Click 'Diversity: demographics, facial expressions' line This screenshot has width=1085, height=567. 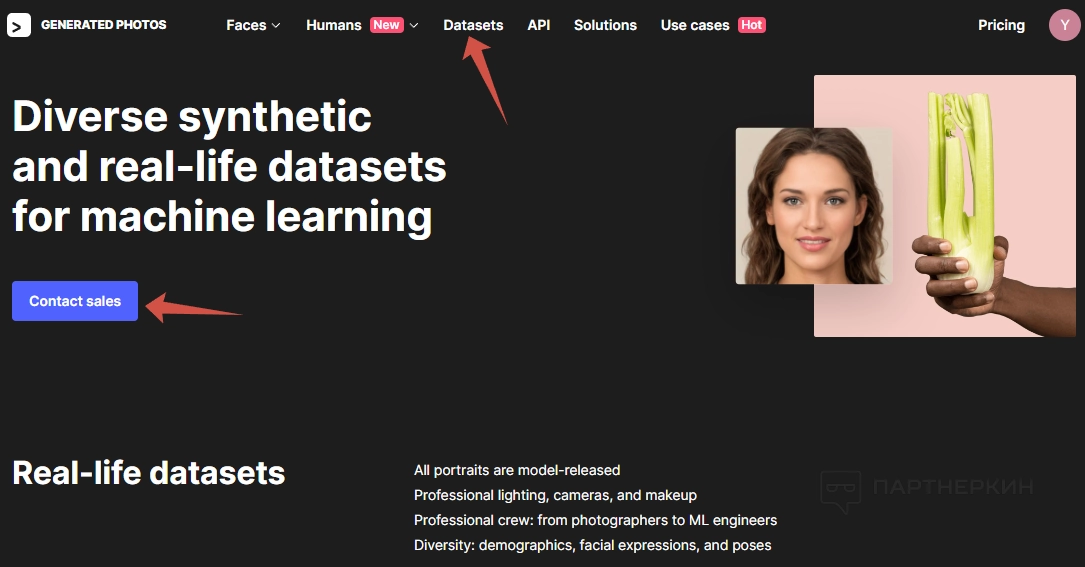[x=592, y=545]
